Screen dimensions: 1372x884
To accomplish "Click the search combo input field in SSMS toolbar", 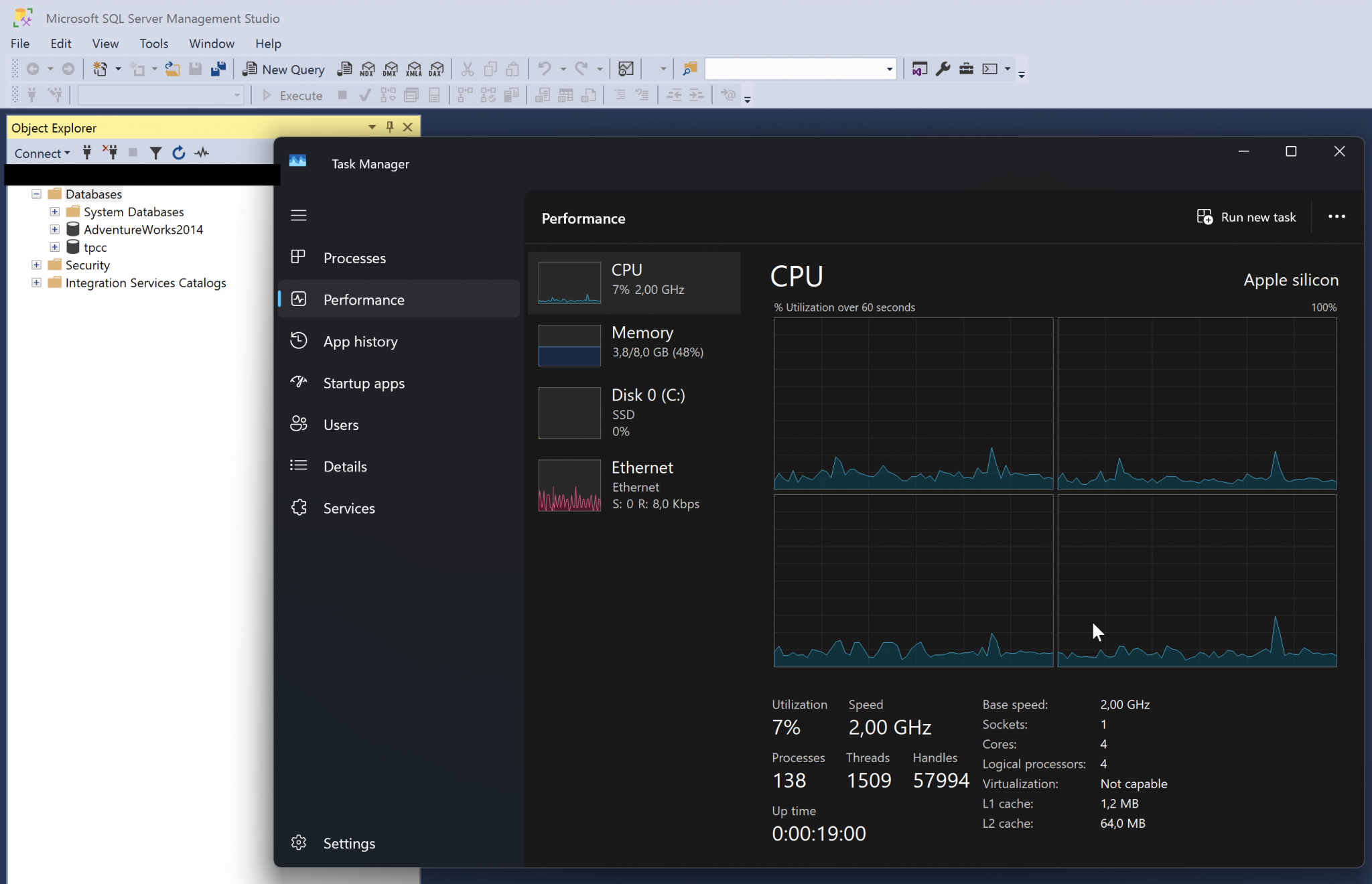I will click(795, 69).
